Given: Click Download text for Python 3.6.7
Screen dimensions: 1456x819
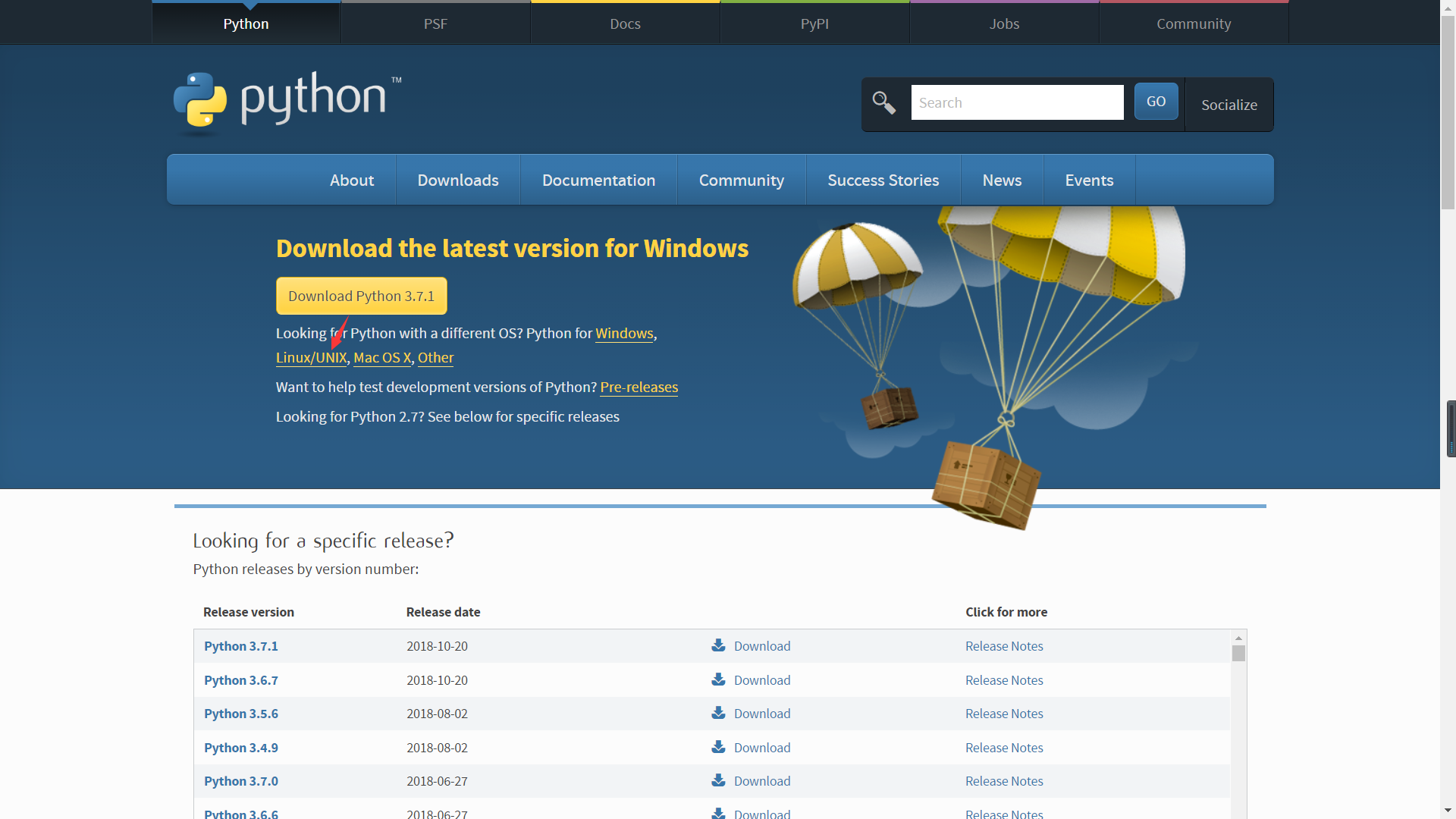Looking at the screenshot, I should [762, 680].
